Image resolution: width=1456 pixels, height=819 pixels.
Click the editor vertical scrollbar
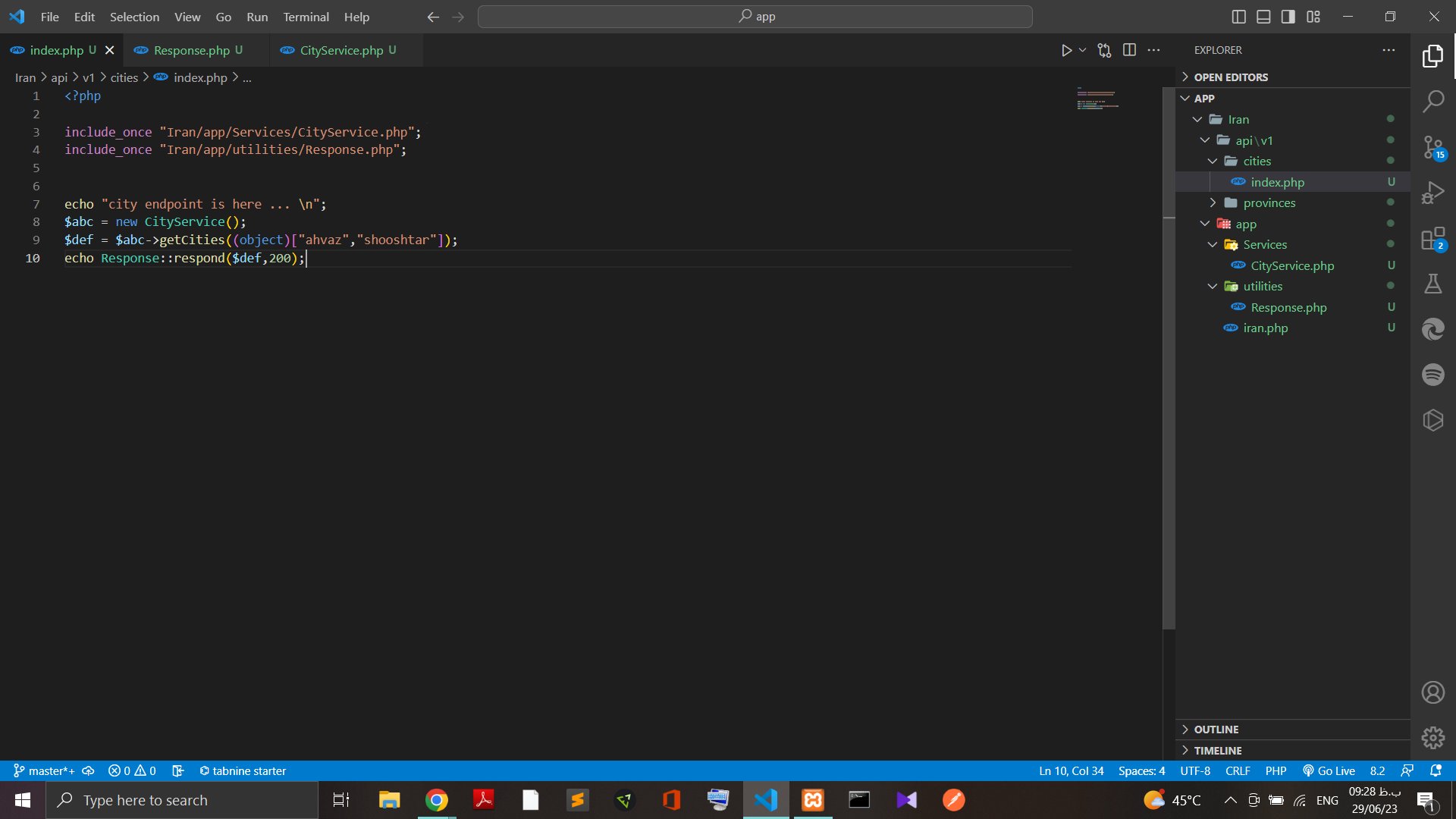tap(1169, 358)
